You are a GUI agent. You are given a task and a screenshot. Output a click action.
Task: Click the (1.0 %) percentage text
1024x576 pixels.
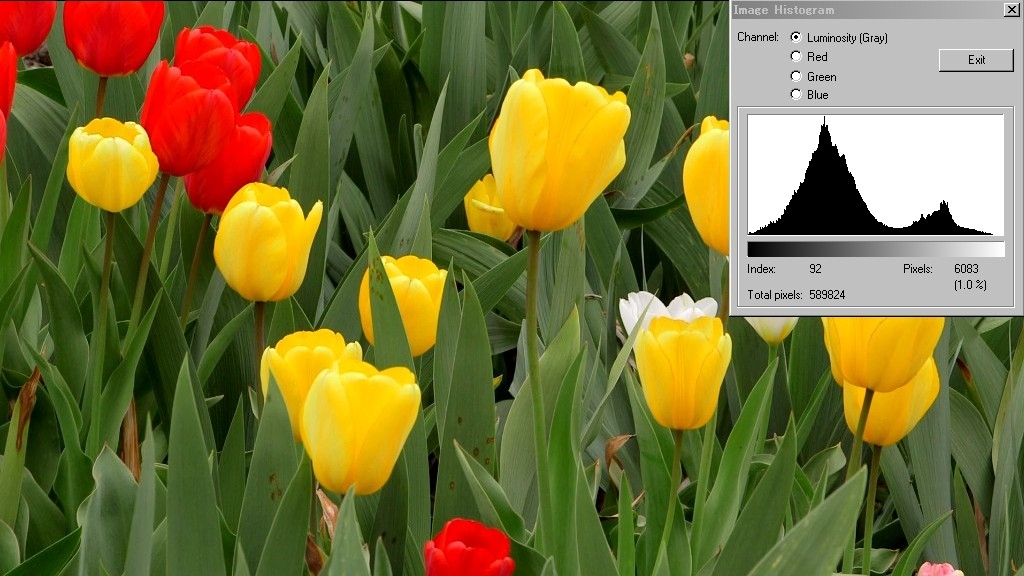[x=970, y=285]
